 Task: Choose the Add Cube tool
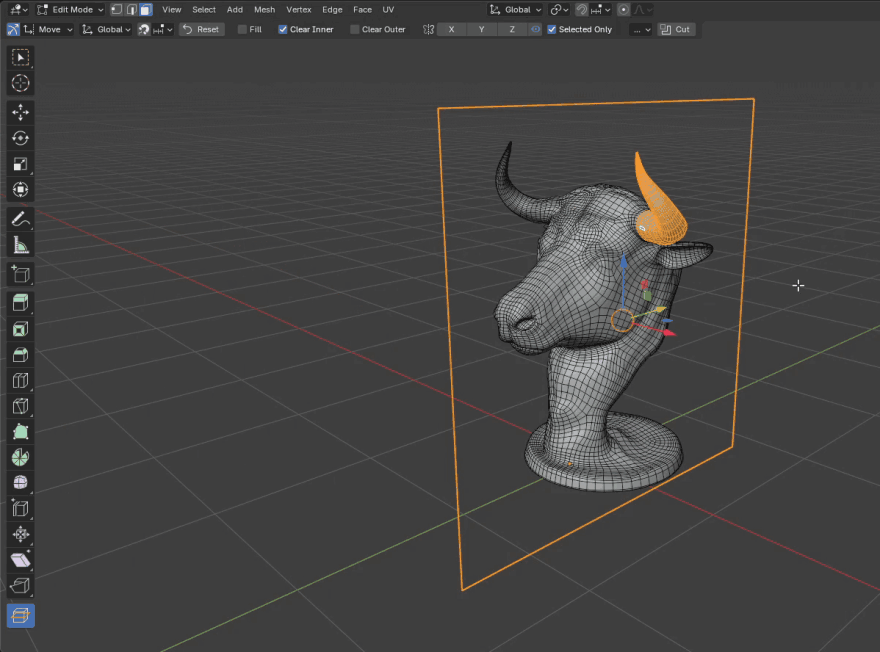(20, 274)
